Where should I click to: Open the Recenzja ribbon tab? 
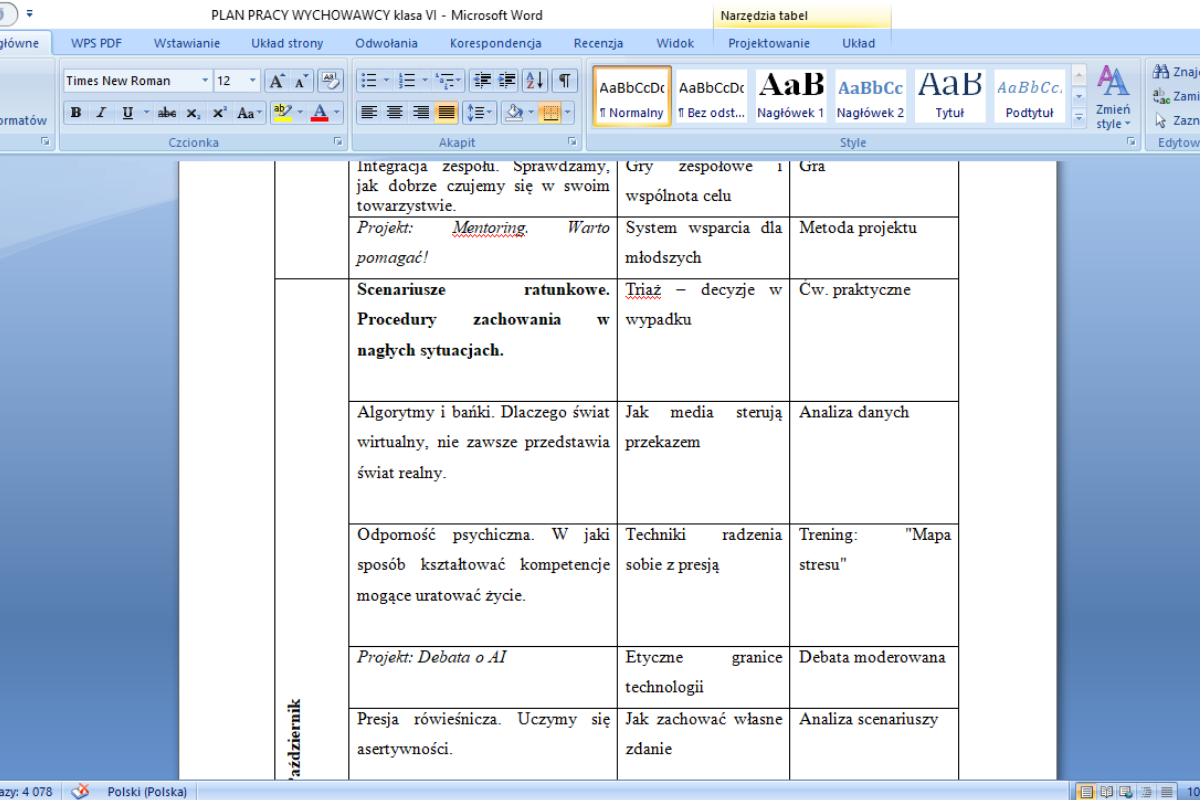pyautogui.click(x=598, y=43)
